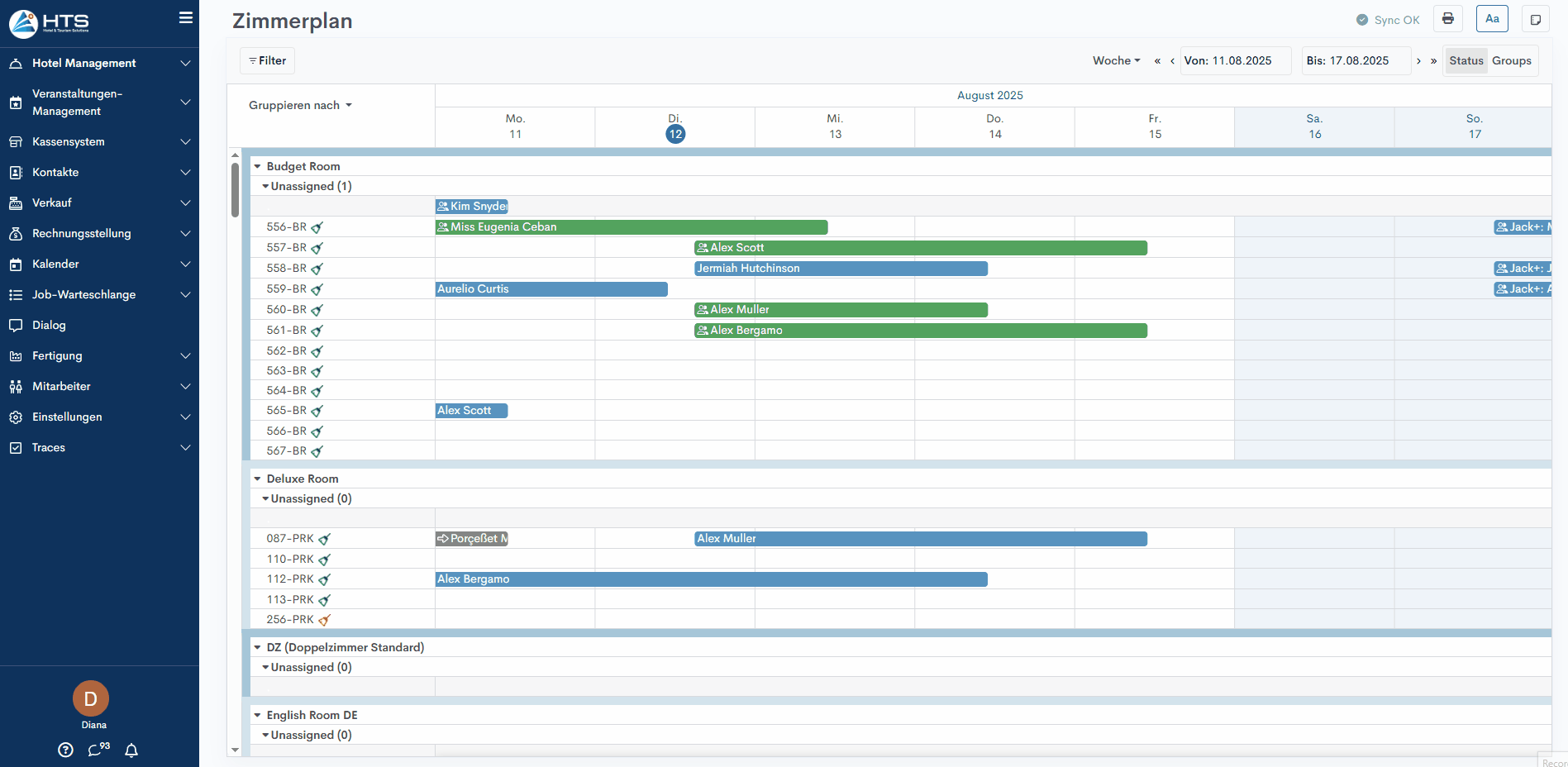
Task: Click the print icon in the header
Action: (x=1447, y=19)
